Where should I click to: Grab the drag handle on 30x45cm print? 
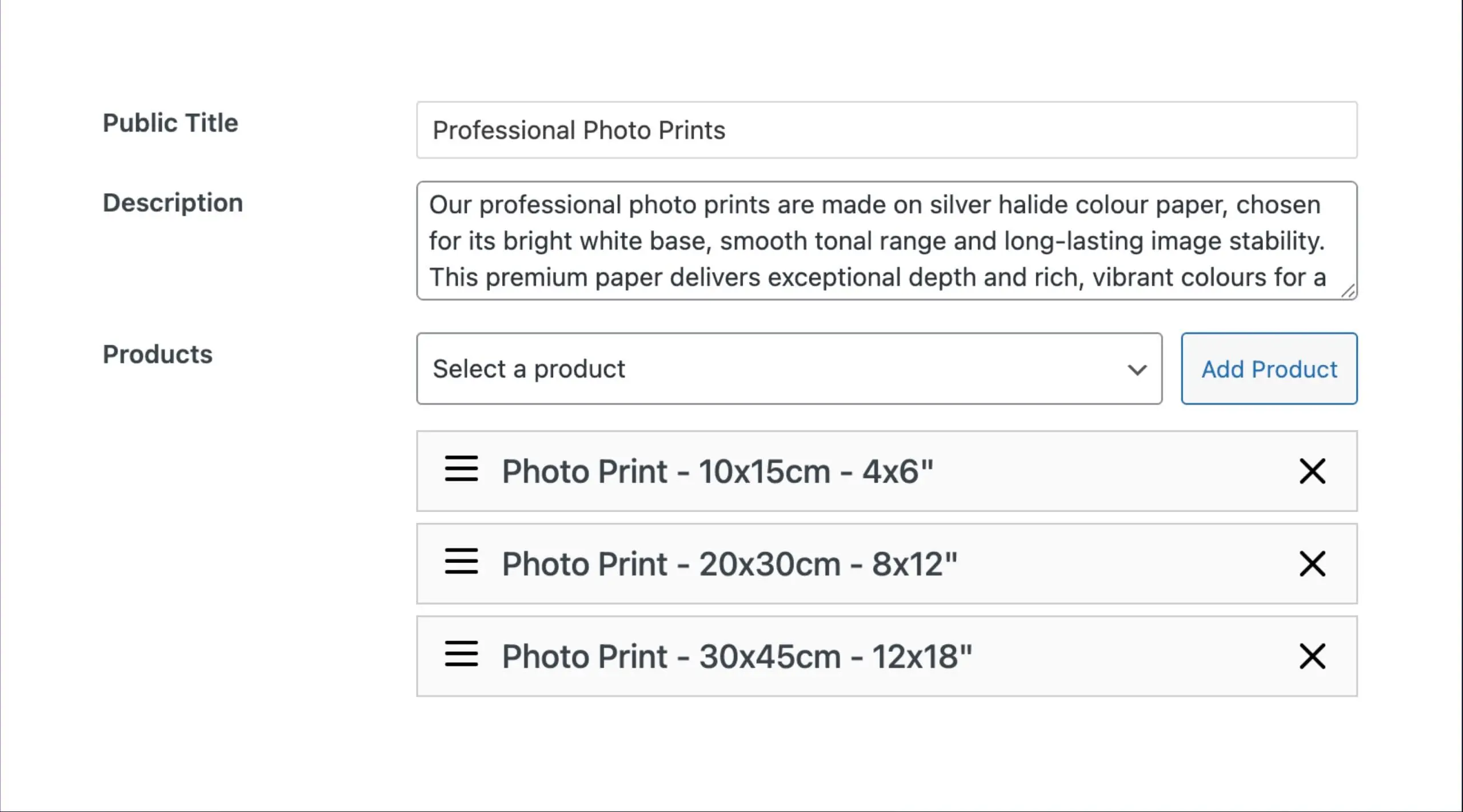[461, 656]
